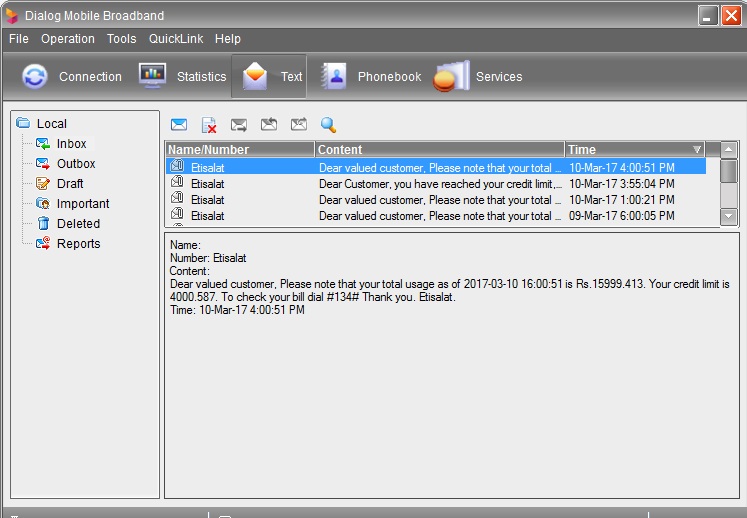This screenshot has width=747, height=518.
Task: Click the Outbox icon in the tree
Action: pos(43,163)
